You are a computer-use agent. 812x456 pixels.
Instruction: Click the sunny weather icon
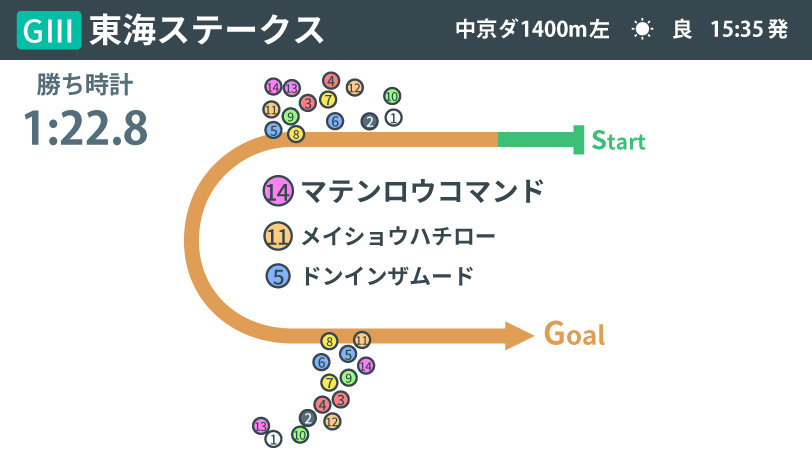(x=642, y=29)
